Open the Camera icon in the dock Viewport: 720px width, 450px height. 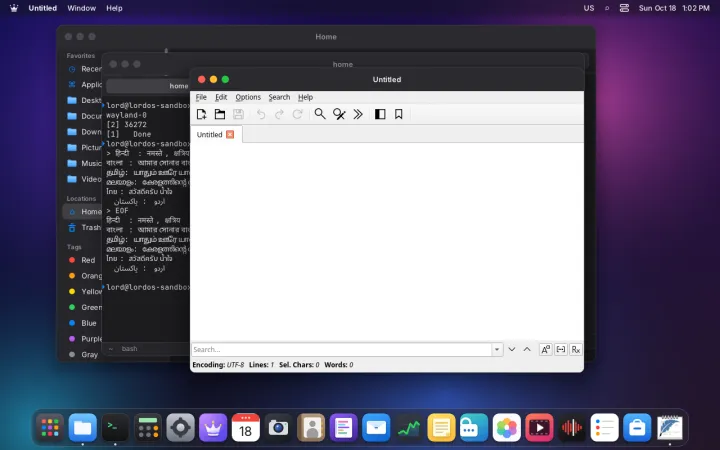pos(278,428)
